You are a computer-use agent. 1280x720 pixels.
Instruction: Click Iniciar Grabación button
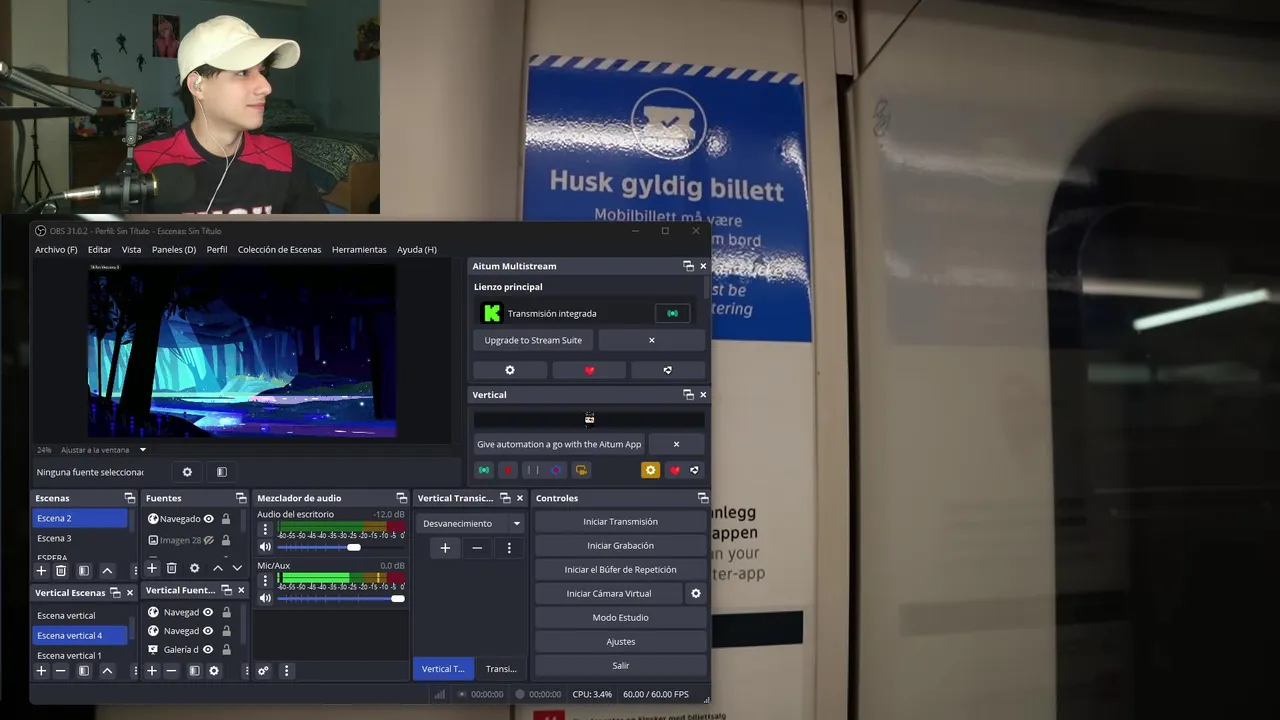coord(620,545)
